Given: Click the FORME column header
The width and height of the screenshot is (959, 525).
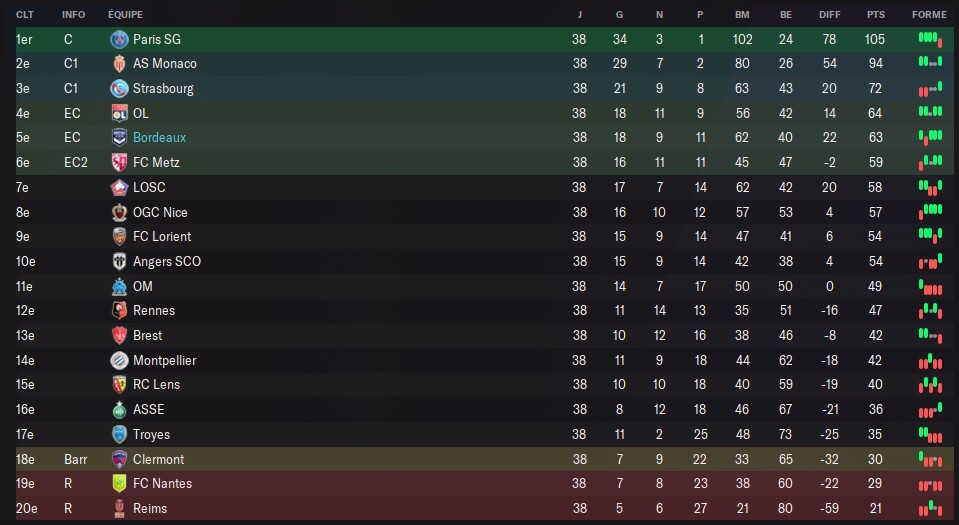Looking at the screenshot, I should coord(929,15).
